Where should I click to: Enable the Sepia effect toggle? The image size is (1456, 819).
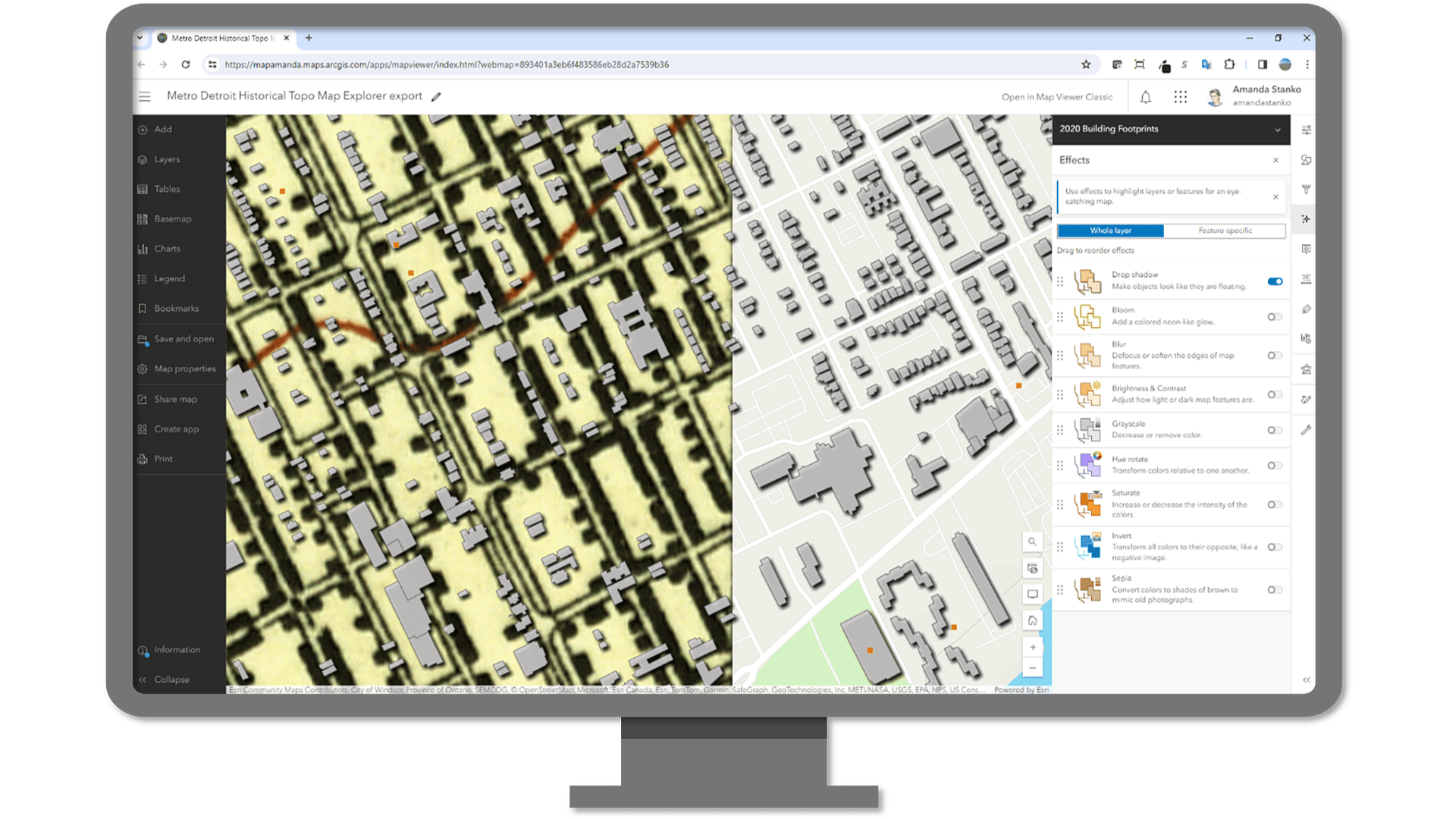pos(1275,590)
